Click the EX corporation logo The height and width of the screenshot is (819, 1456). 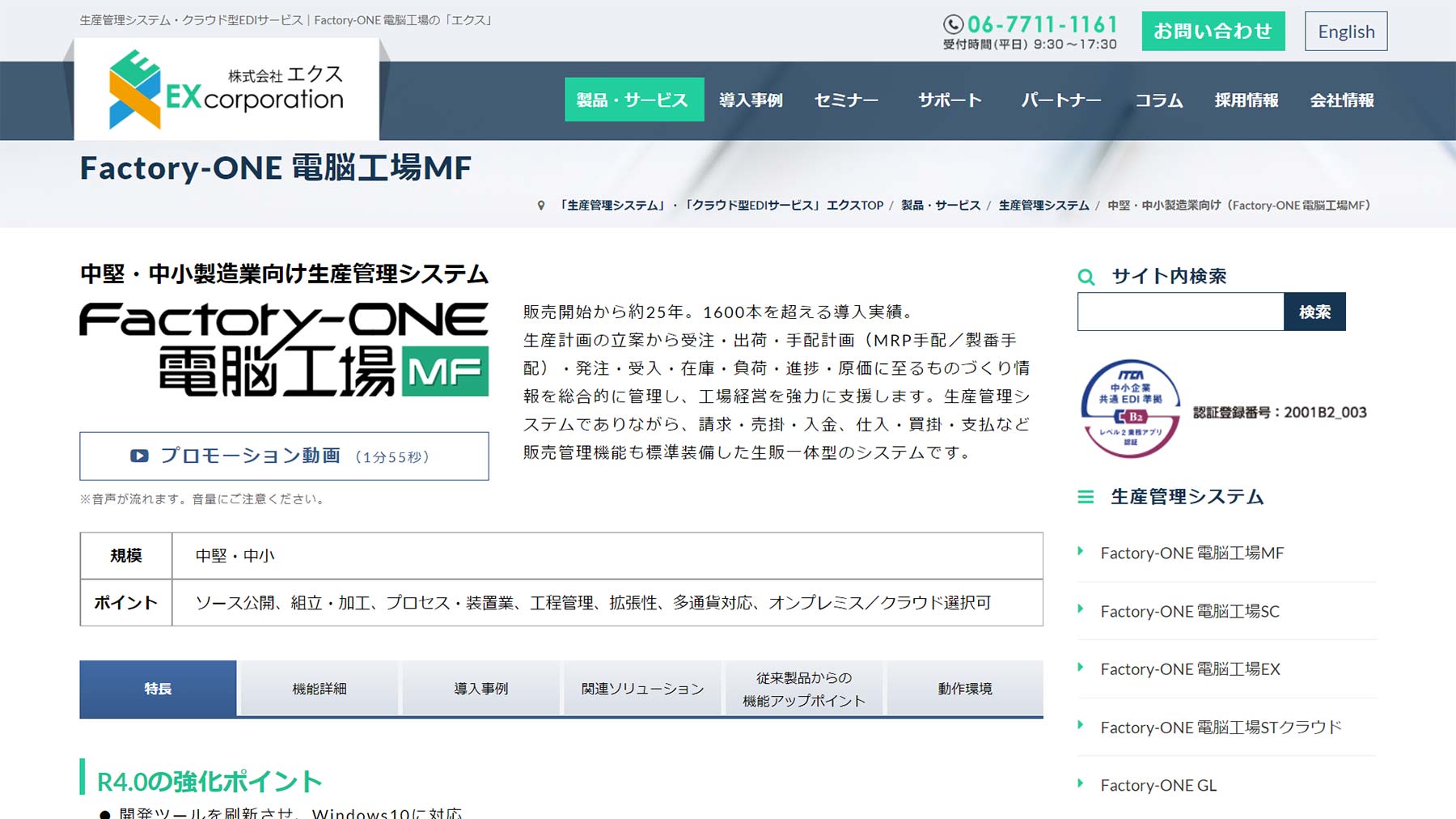click(x=226, y=91)
